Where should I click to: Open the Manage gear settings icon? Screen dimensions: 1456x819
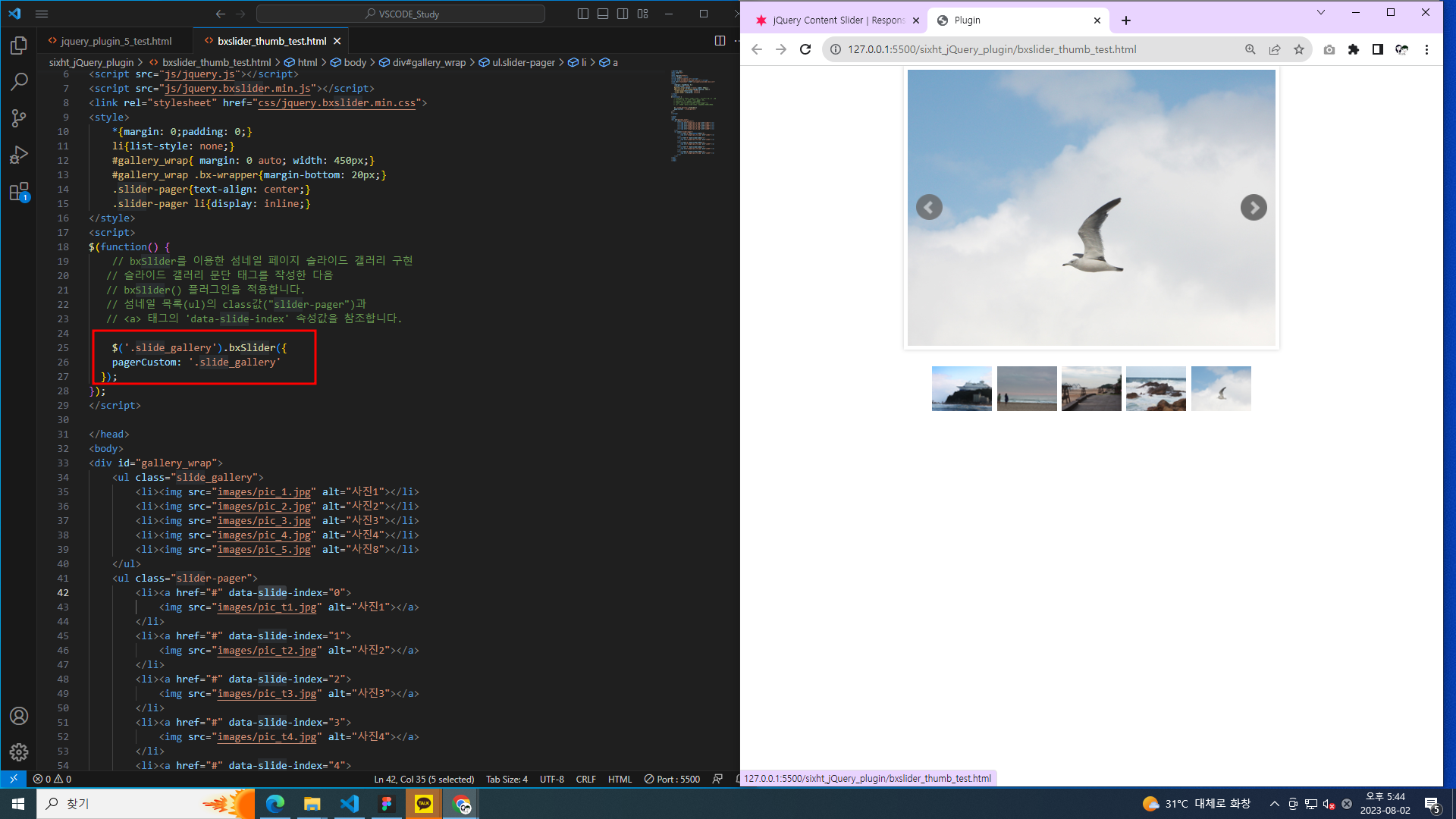click(x=19, y=752)
